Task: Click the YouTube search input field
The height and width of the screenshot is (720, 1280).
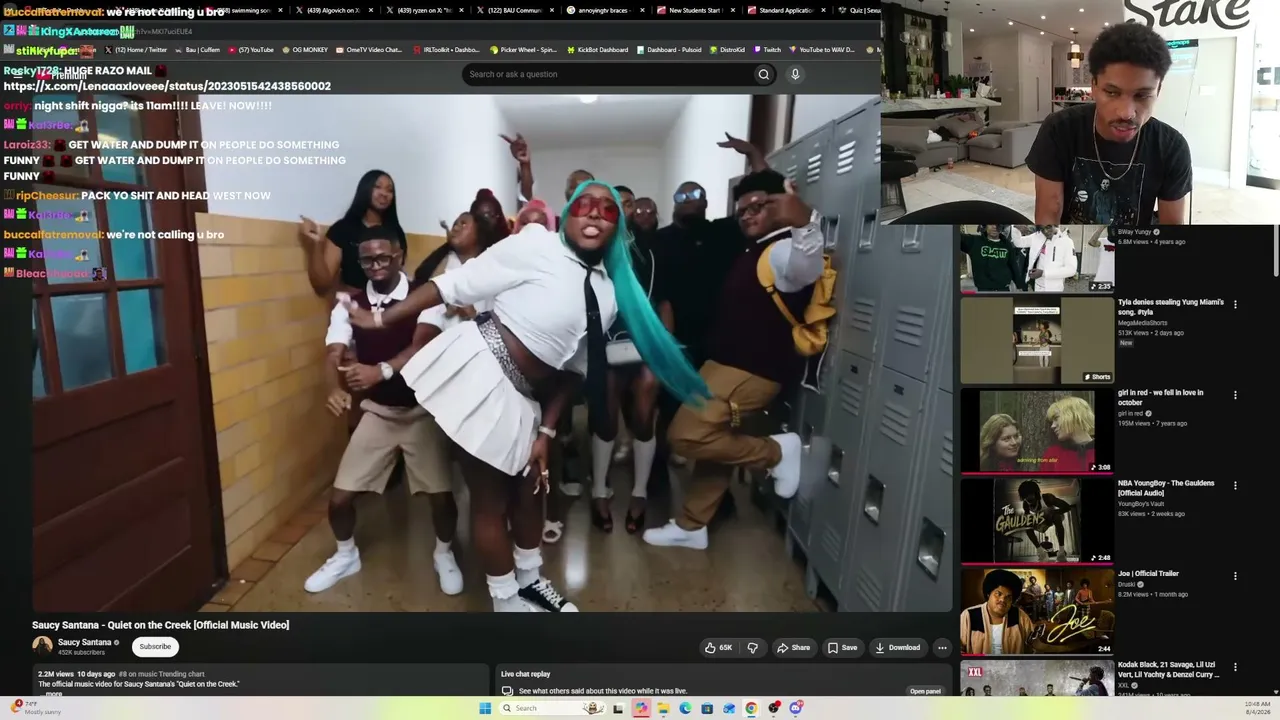Action: click(x=608, y=74)
